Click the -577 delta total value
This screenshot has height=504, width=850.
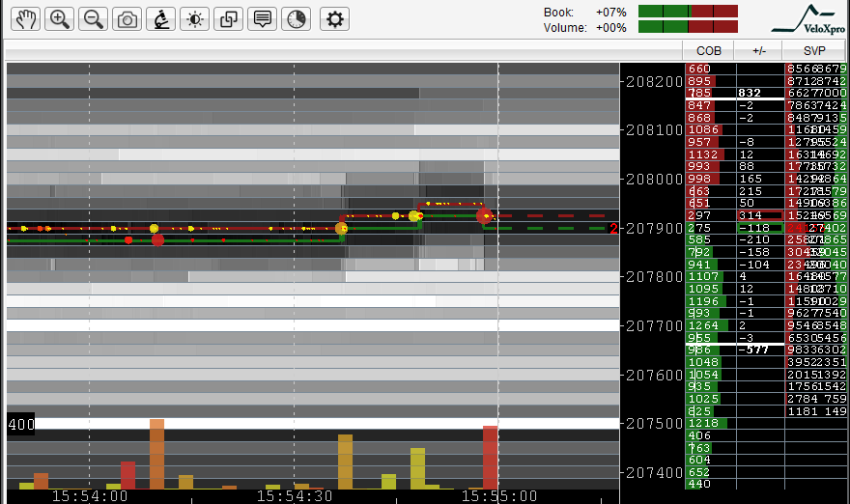(754, 350)
